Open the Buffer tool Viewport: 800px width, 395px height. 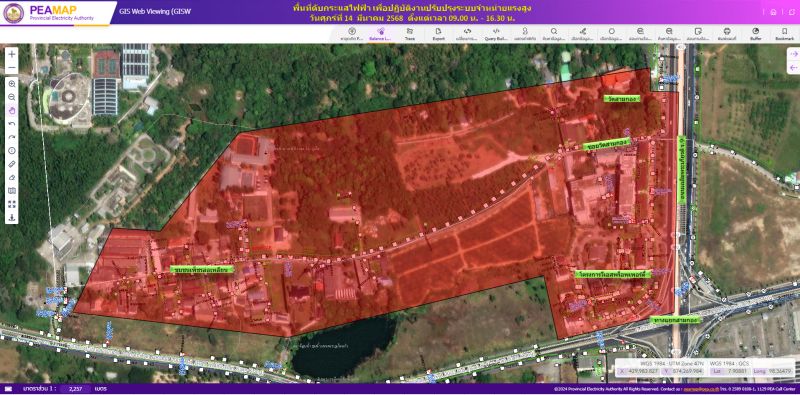click(x=756, y=34)
